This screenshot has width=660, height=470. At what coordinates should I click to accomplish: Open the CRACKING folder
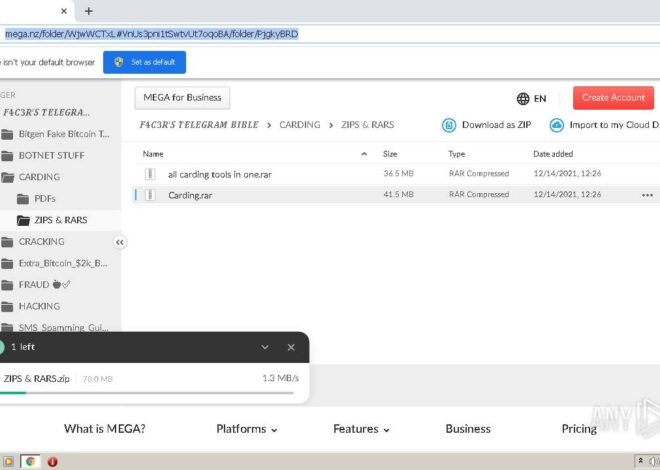(41, 242)
